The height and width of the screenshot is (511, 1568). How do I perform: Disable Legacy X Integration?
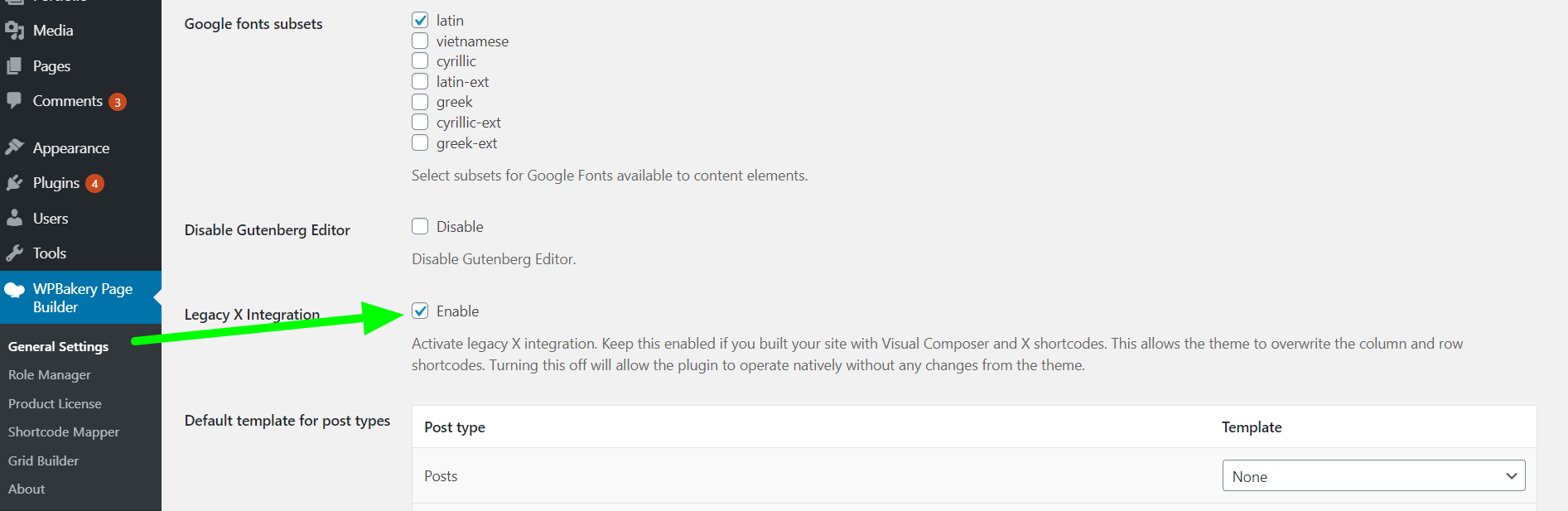pos(420,311)
